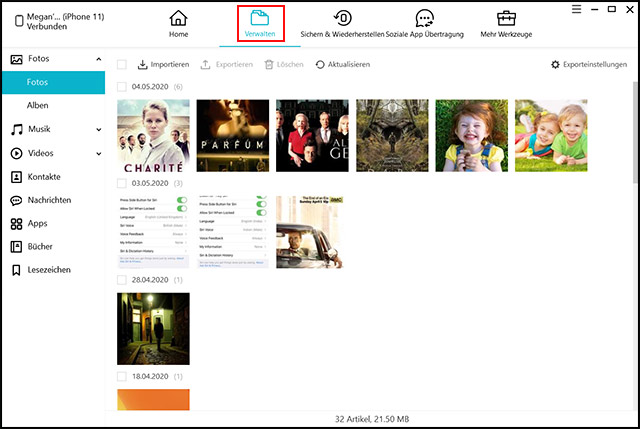640x429 pixels.
Task: Click the Home house icon
Action: tap(178, 18)
